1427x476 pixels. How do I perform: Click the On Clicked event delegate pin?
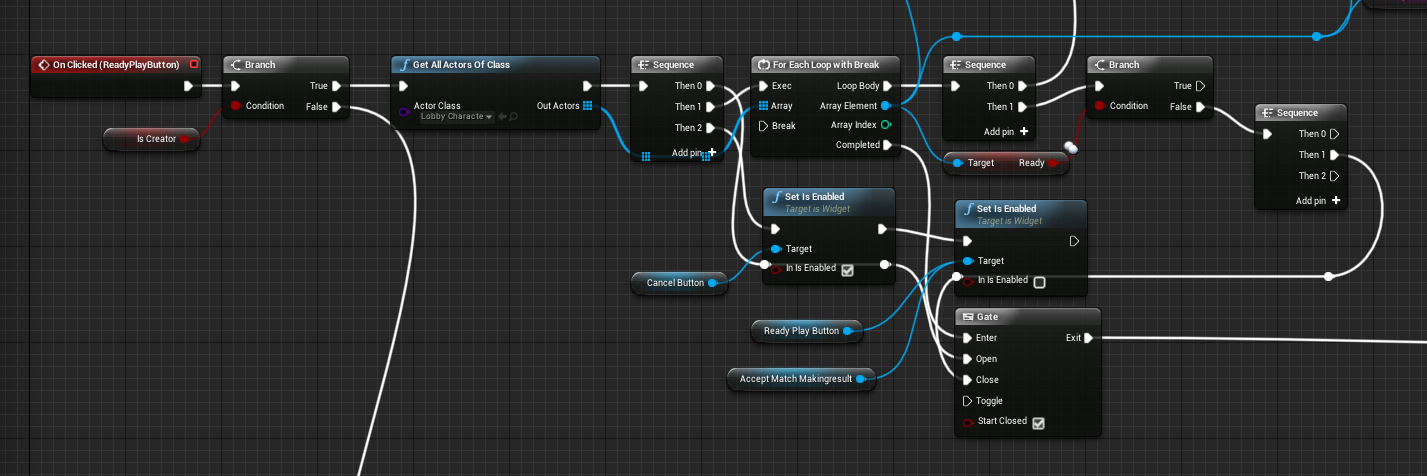[194, 65]
